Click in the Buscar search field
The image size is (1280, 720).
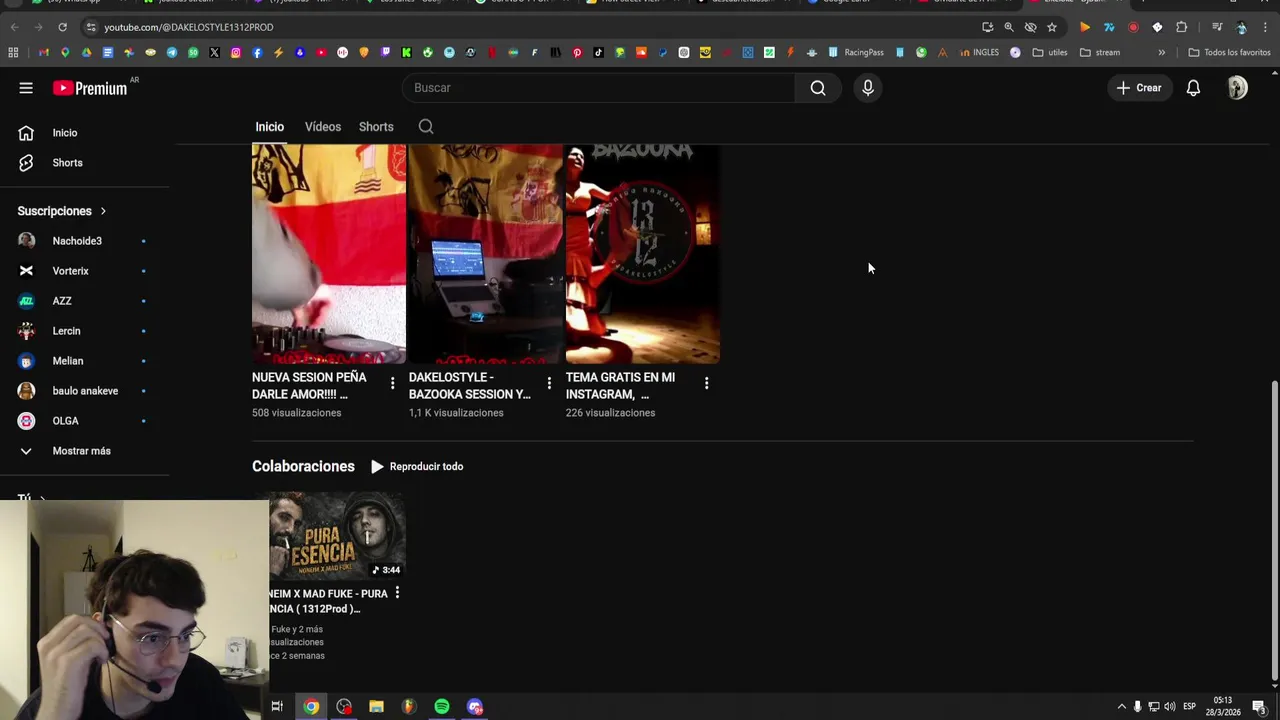click(598, 88)
